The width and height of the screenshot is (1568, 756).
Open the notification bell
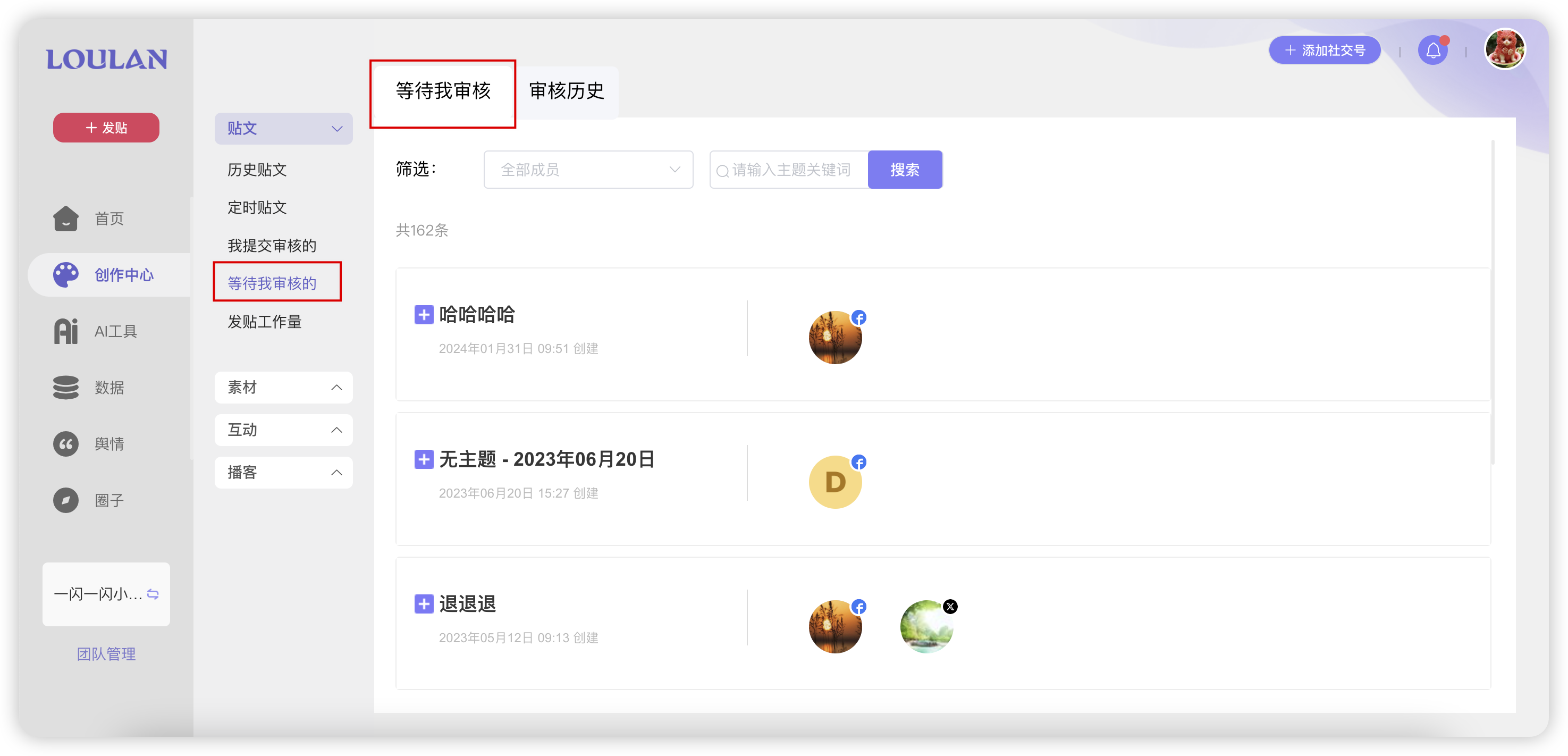(x=1434, y=50)
